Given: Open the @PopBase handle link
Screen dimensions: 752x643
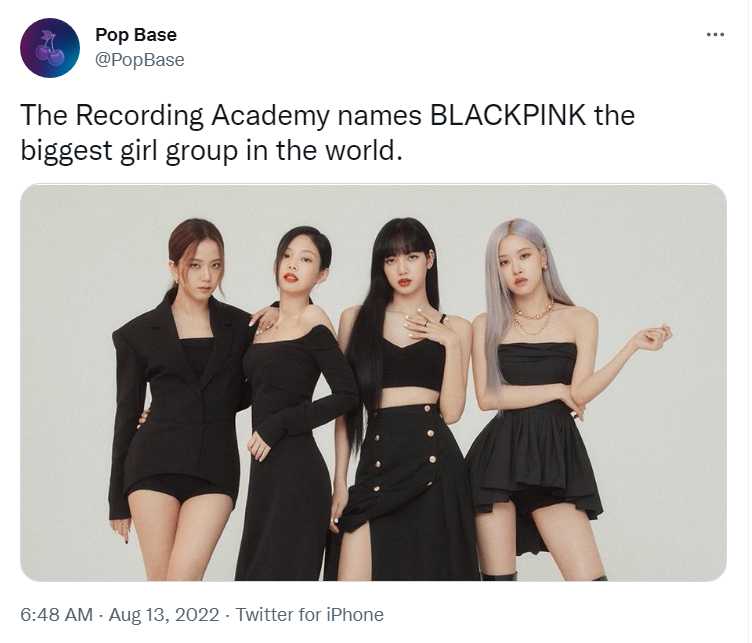Looking at the screenshot, I should (140, 60).
